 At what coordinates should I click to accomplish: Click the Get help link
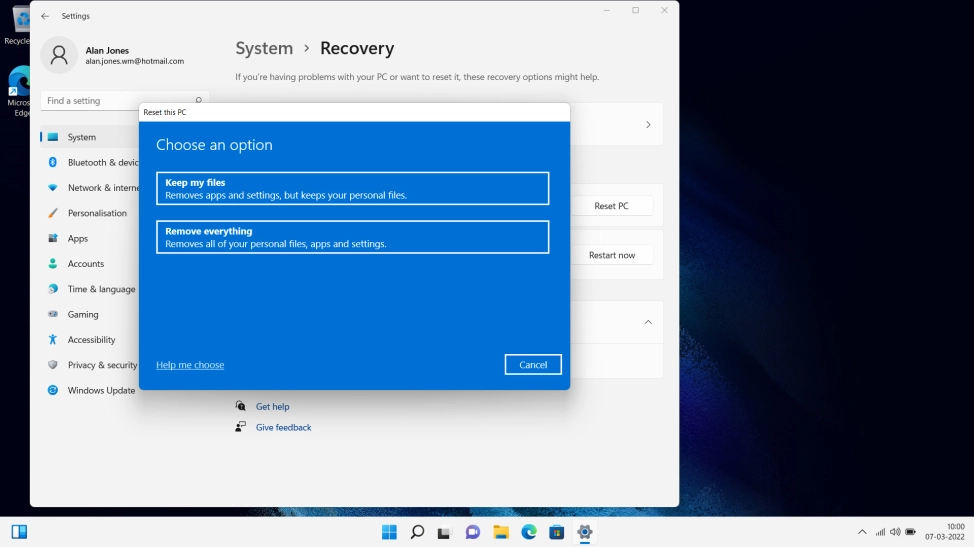point(272,407)
